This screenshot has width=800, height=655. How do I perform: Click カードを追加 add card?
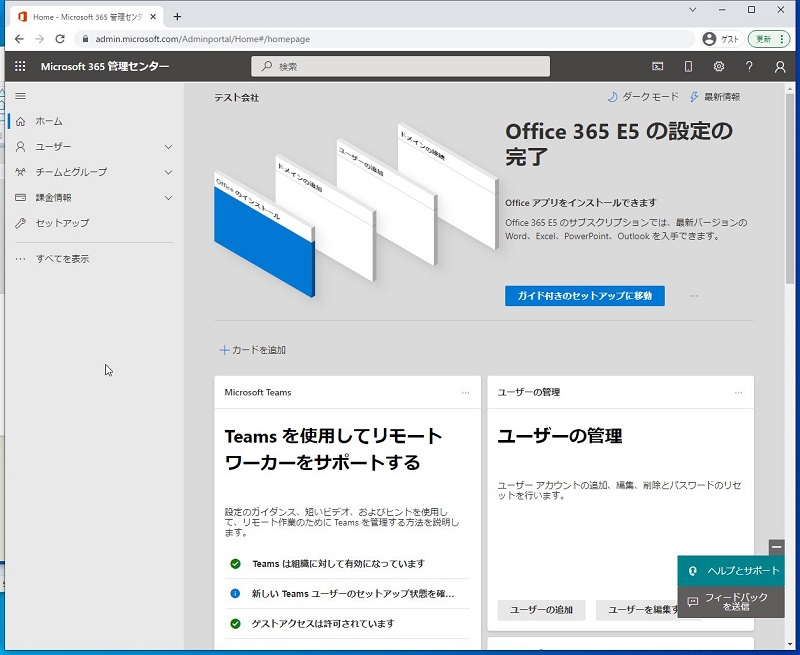(253, 350)
